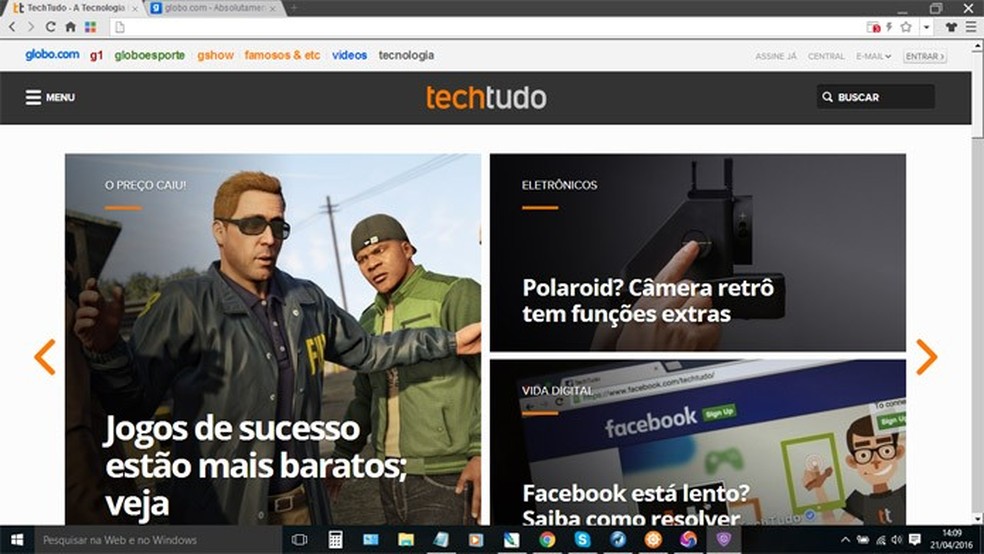Click the BUSCAR search field

pos(875,97)
